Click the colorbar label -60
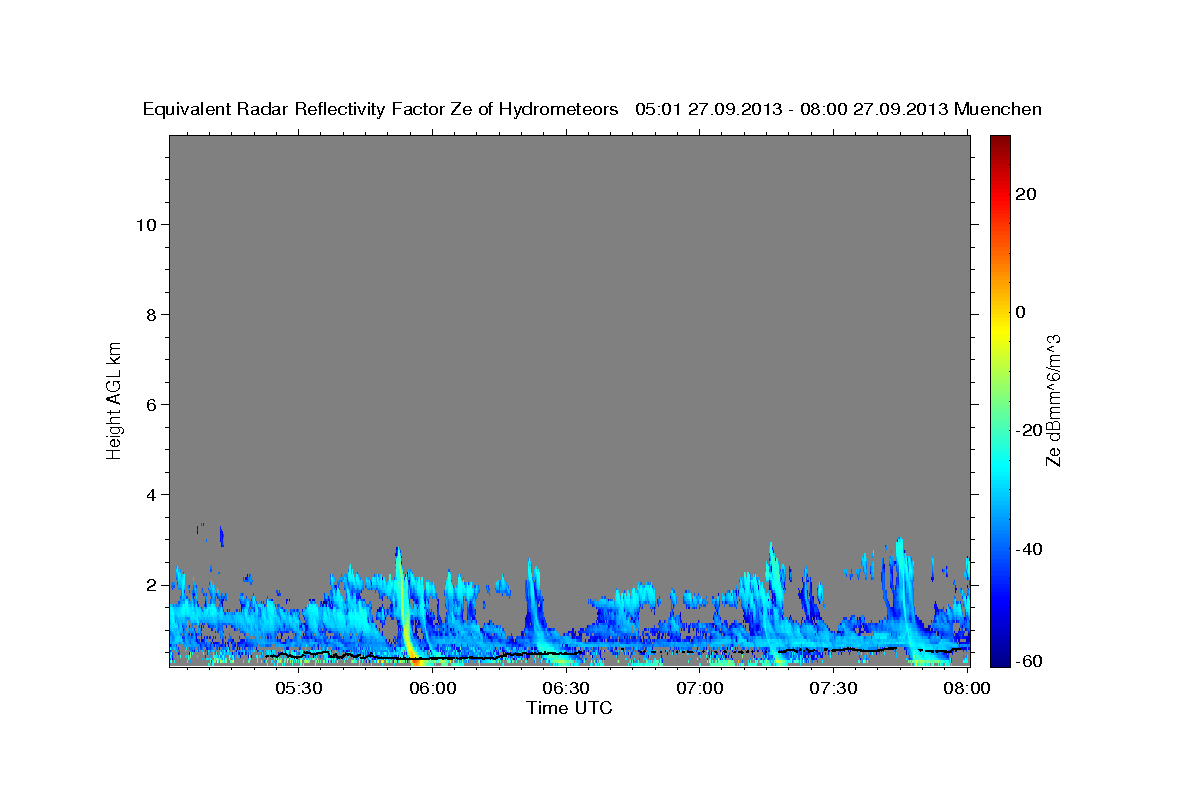The image size is (1200, 800). [1029, 661]
